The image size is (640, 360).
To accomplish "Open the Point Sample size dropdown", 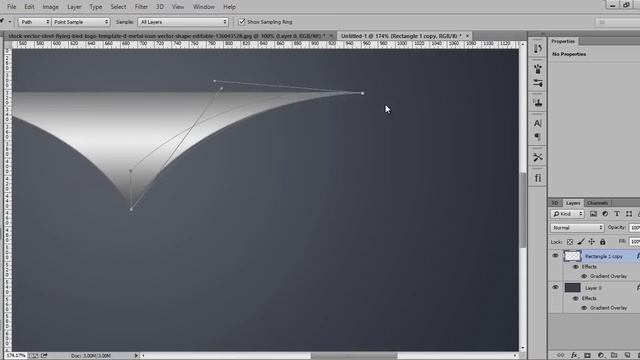I will coord(81,22).
